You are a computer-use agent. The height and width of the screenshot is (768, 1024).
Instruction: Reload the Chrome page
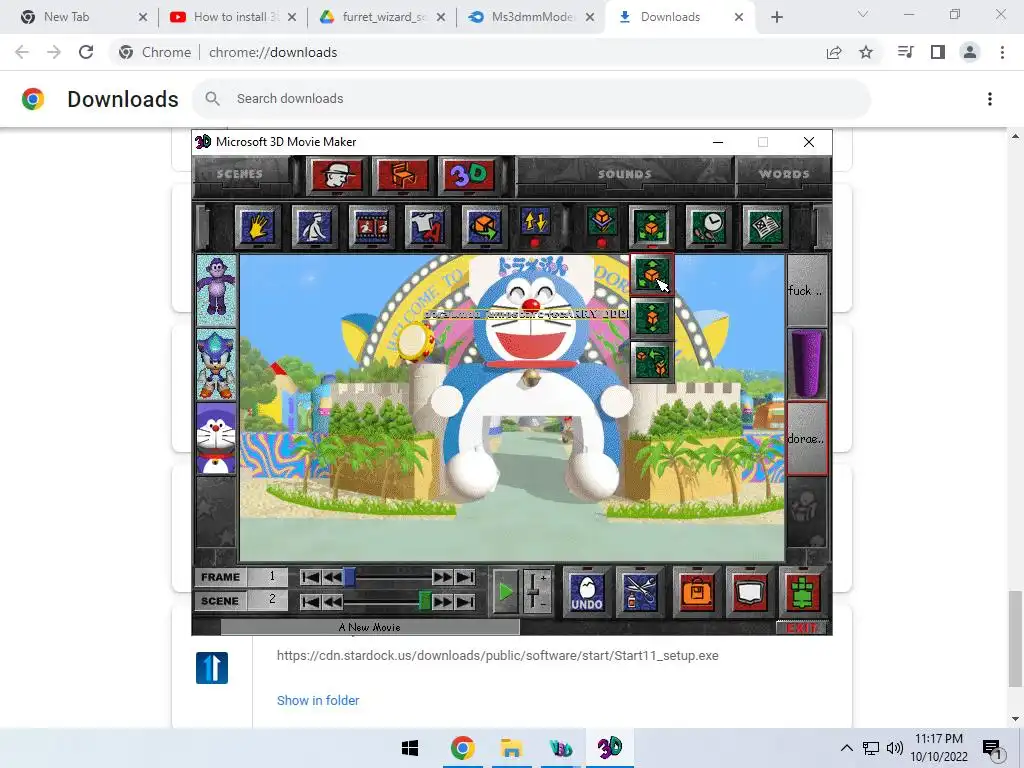click(x=86, y=52)
